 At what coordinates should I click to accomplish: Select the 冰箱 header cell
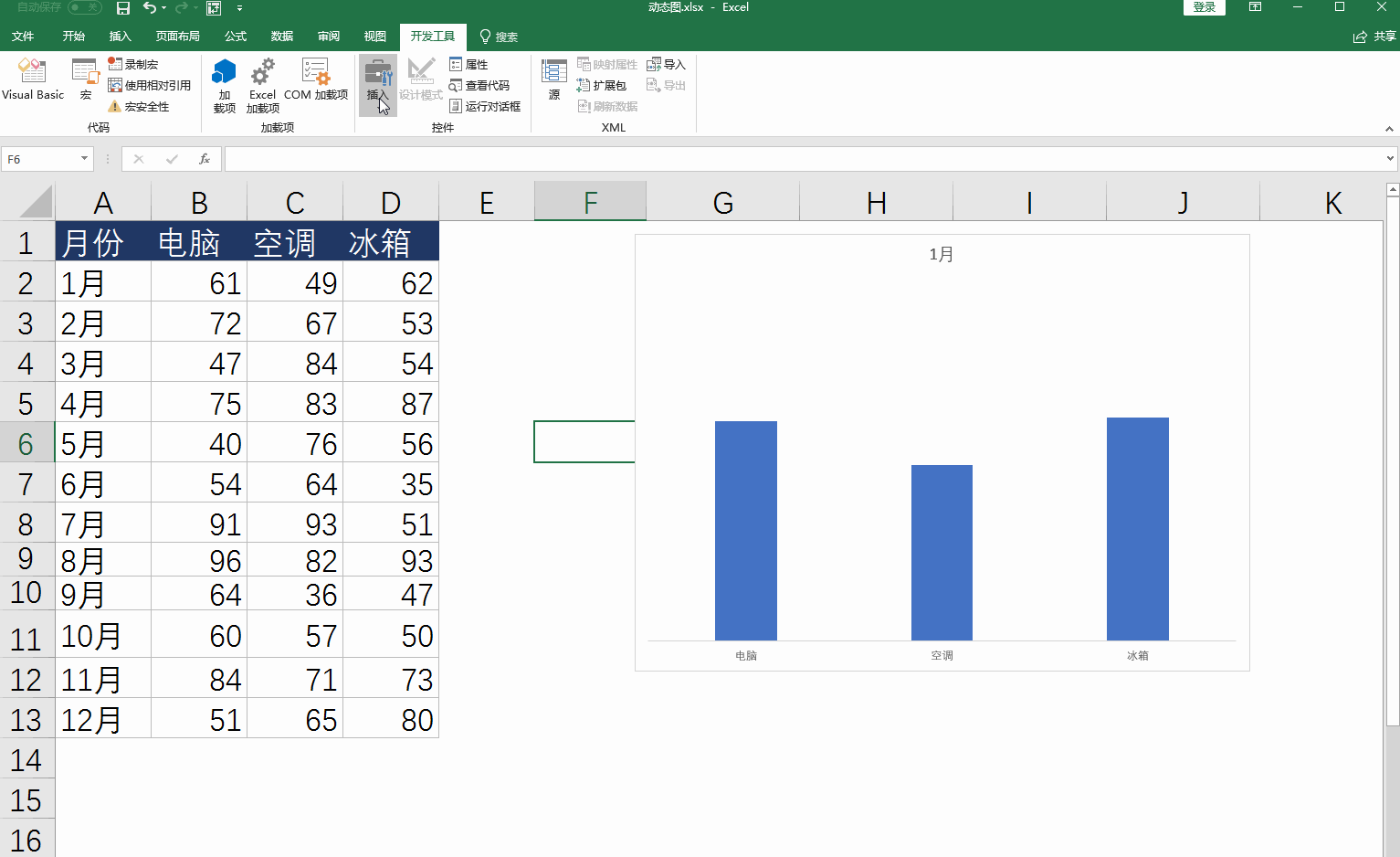point(391,242)
